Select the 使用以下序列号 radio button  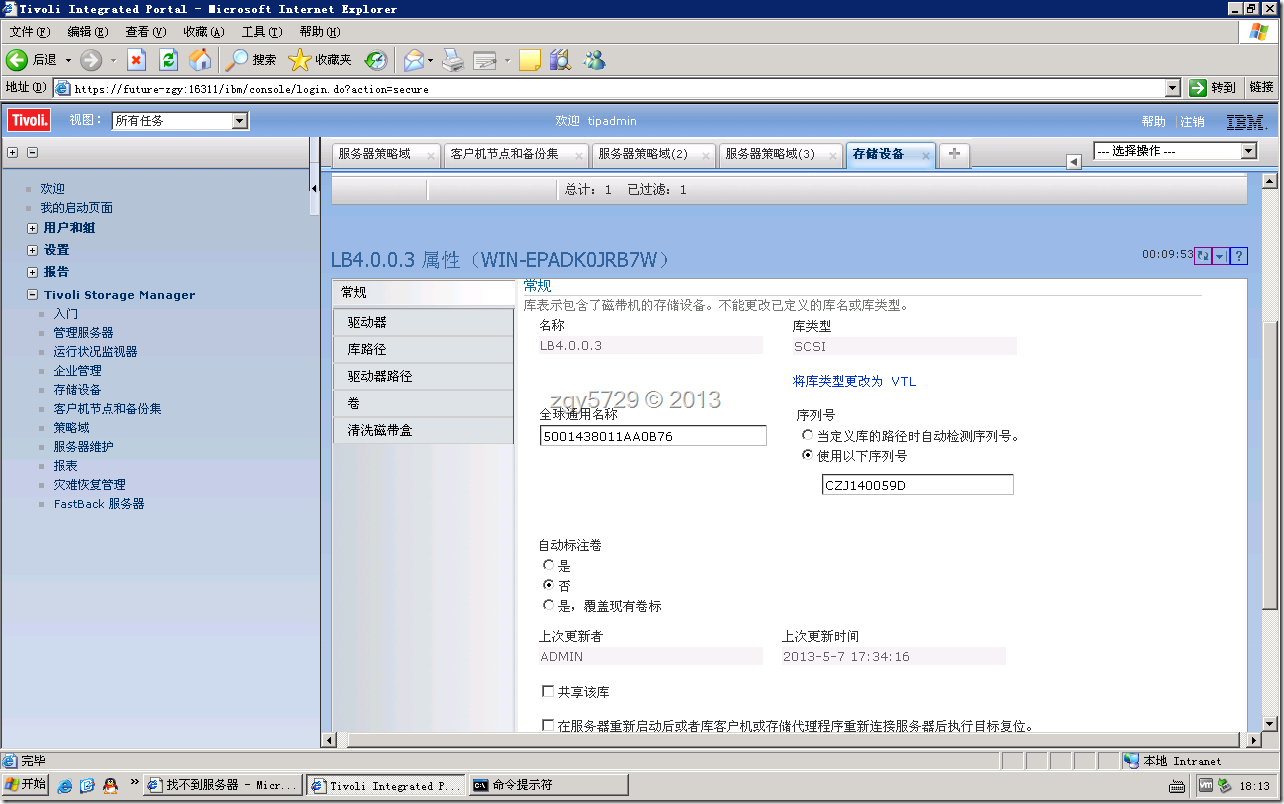point(808,455)
